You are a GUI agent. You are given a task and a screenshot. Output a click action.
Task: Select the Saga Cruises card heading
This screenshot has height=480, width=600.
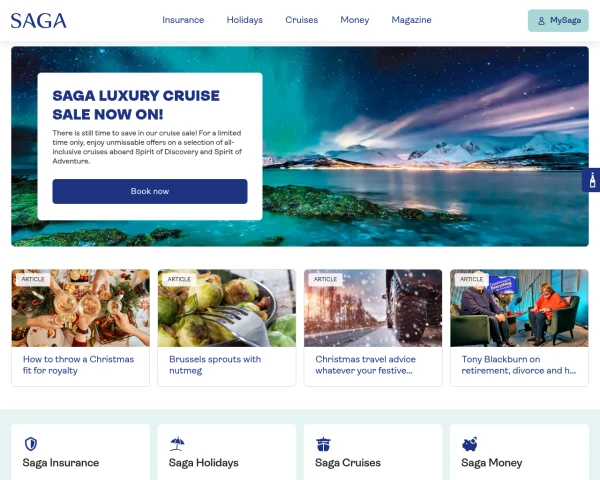click(x=348, y=463)
